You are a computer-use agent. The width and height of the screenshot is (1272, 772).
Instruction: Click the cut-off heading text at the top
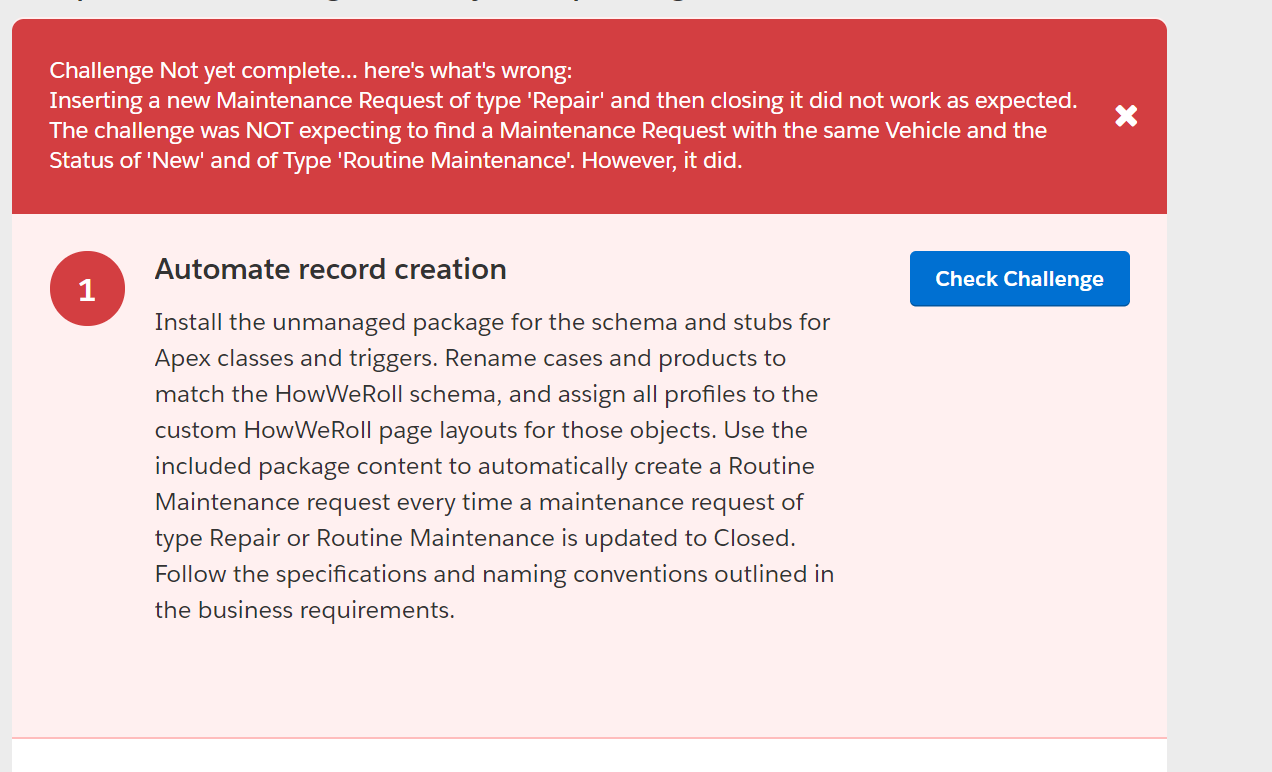[x=400, y=3]
